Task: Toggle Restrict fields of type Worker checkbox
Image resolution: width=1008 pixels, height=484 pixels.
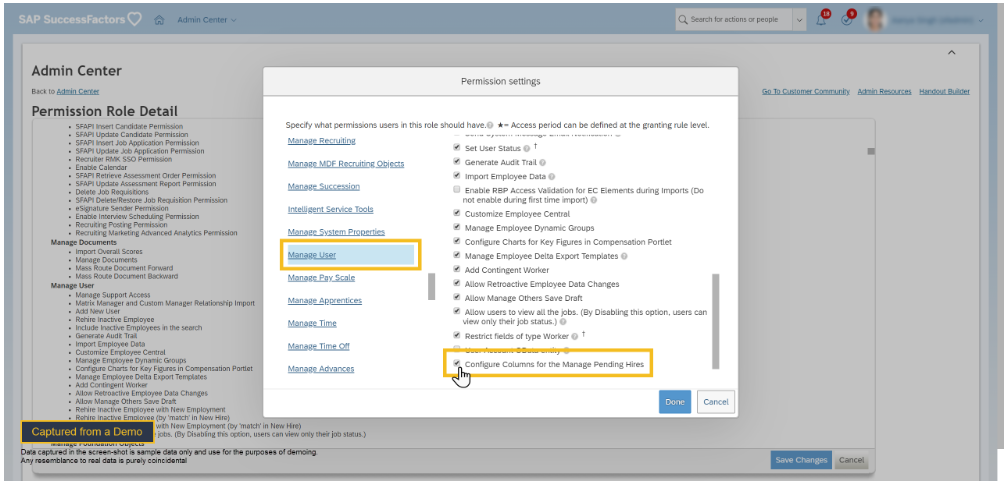Action: 457,336
